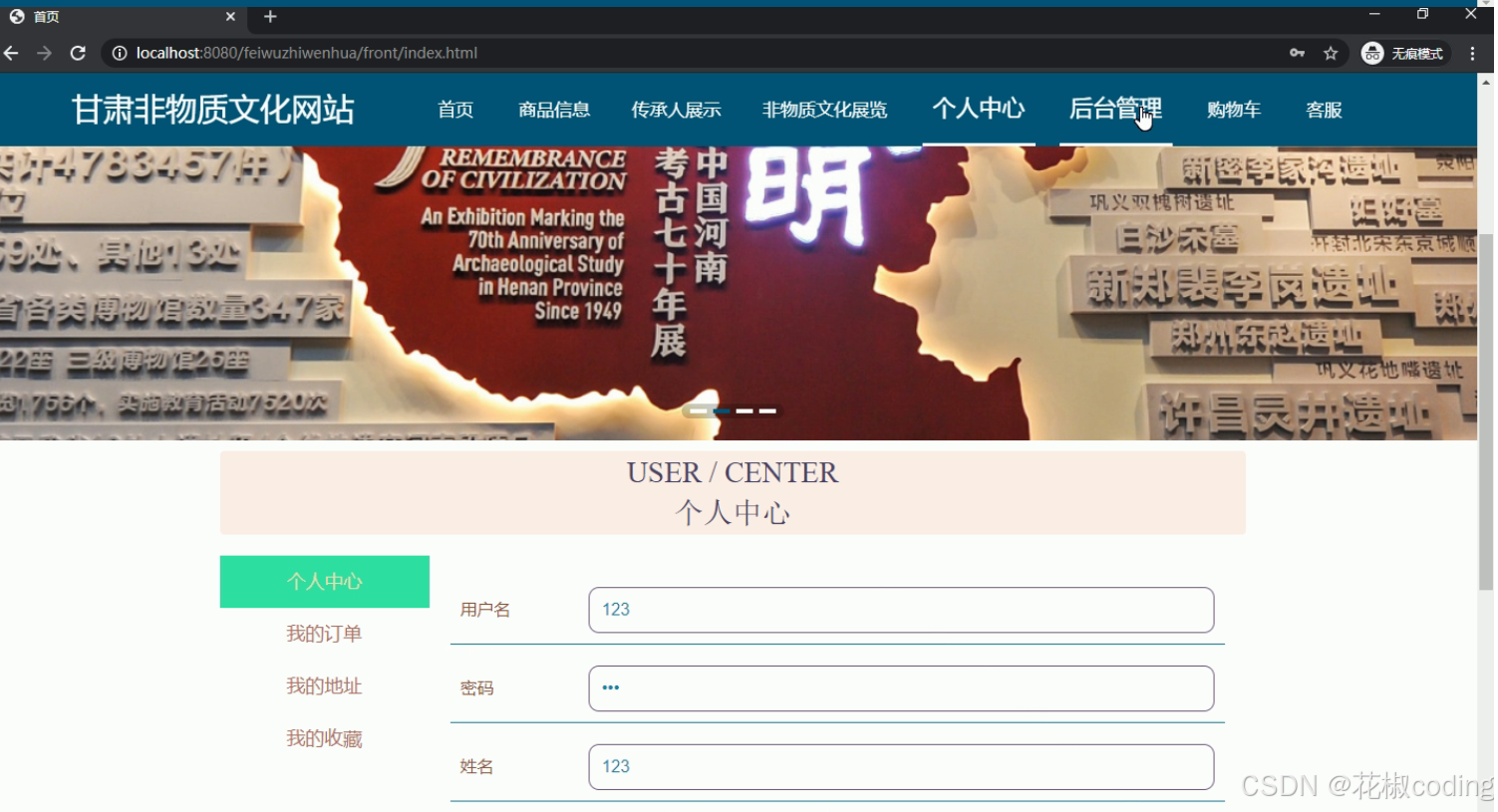Open 商品信息 navigation item

click(x=554, y=110)
